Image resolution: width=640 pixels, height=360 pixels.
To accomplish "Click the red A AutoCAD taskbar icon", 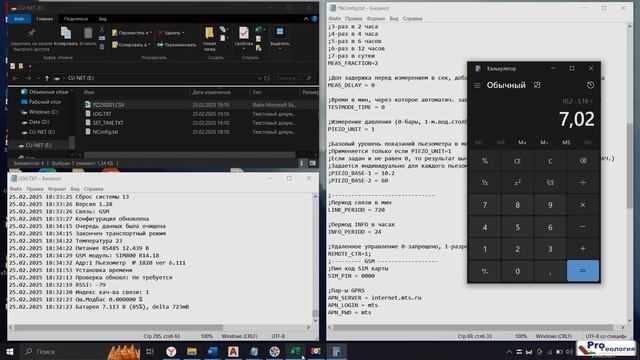I will click(233, 351).
